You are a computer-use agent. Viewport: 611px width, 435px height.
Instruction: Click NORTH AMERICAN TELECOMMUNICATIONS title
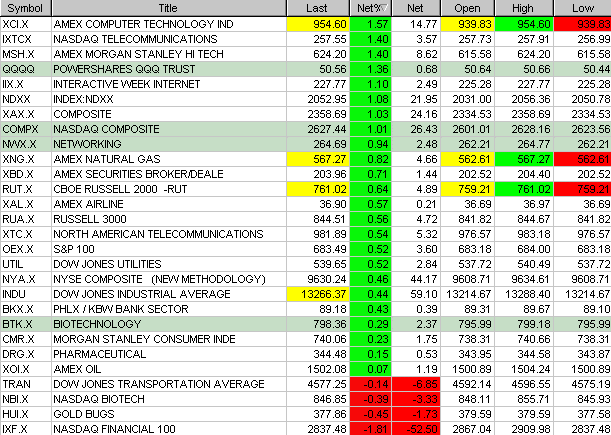[x=158, y=234]
